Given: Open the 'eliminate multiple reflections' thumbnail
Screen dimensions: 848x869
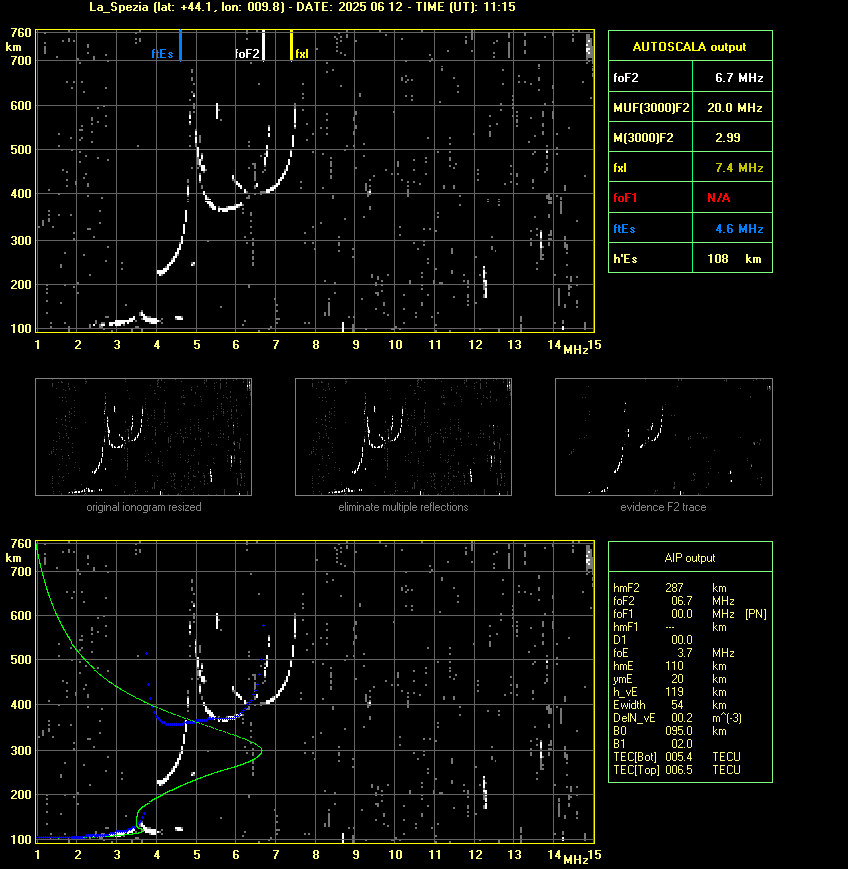Looking at the screenshot, I should 403,437.
